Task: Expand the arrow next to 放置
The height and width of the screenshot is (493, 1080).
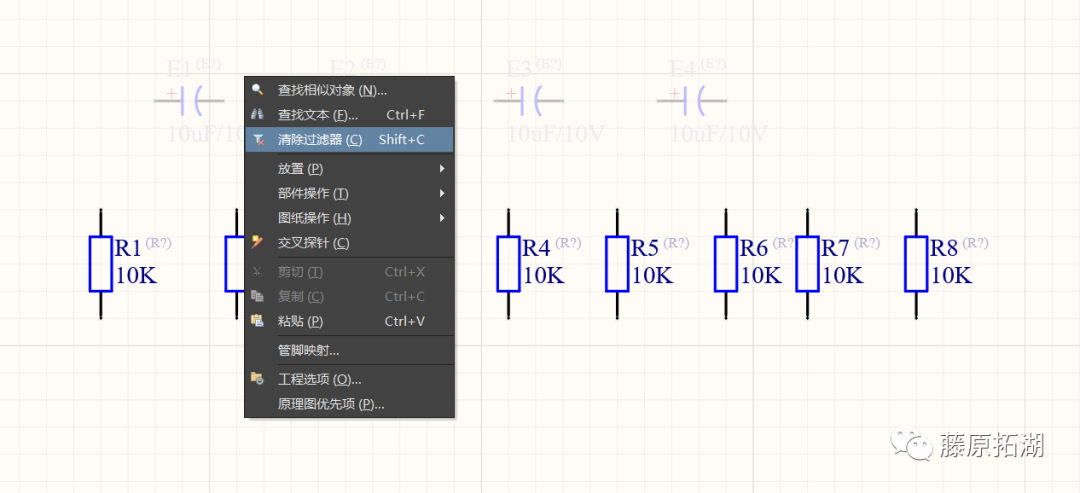Action: [x=442, y=168]
